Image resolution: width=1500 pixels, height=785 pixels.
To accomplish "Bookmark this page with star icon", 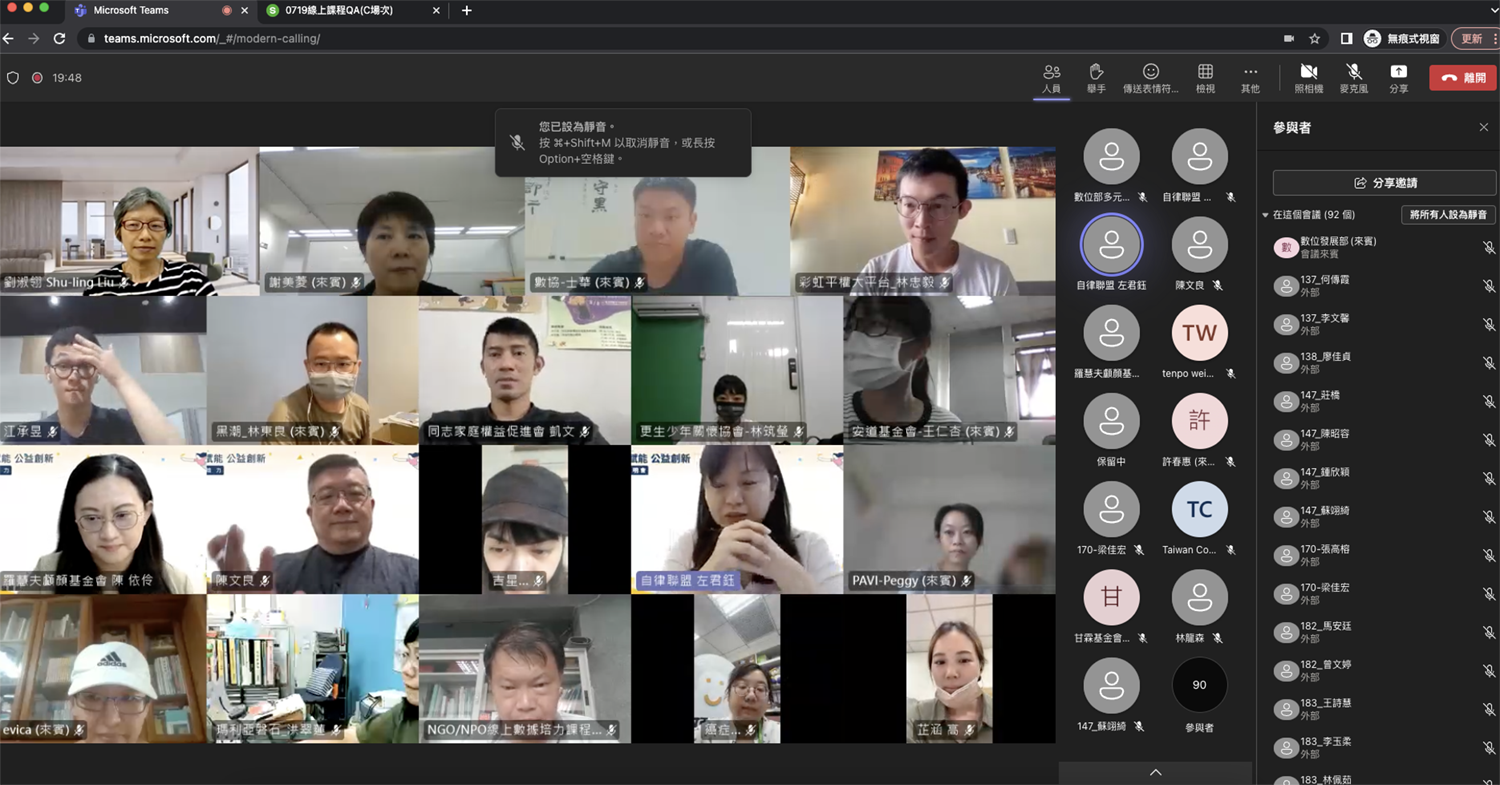I will point(1315,38).
